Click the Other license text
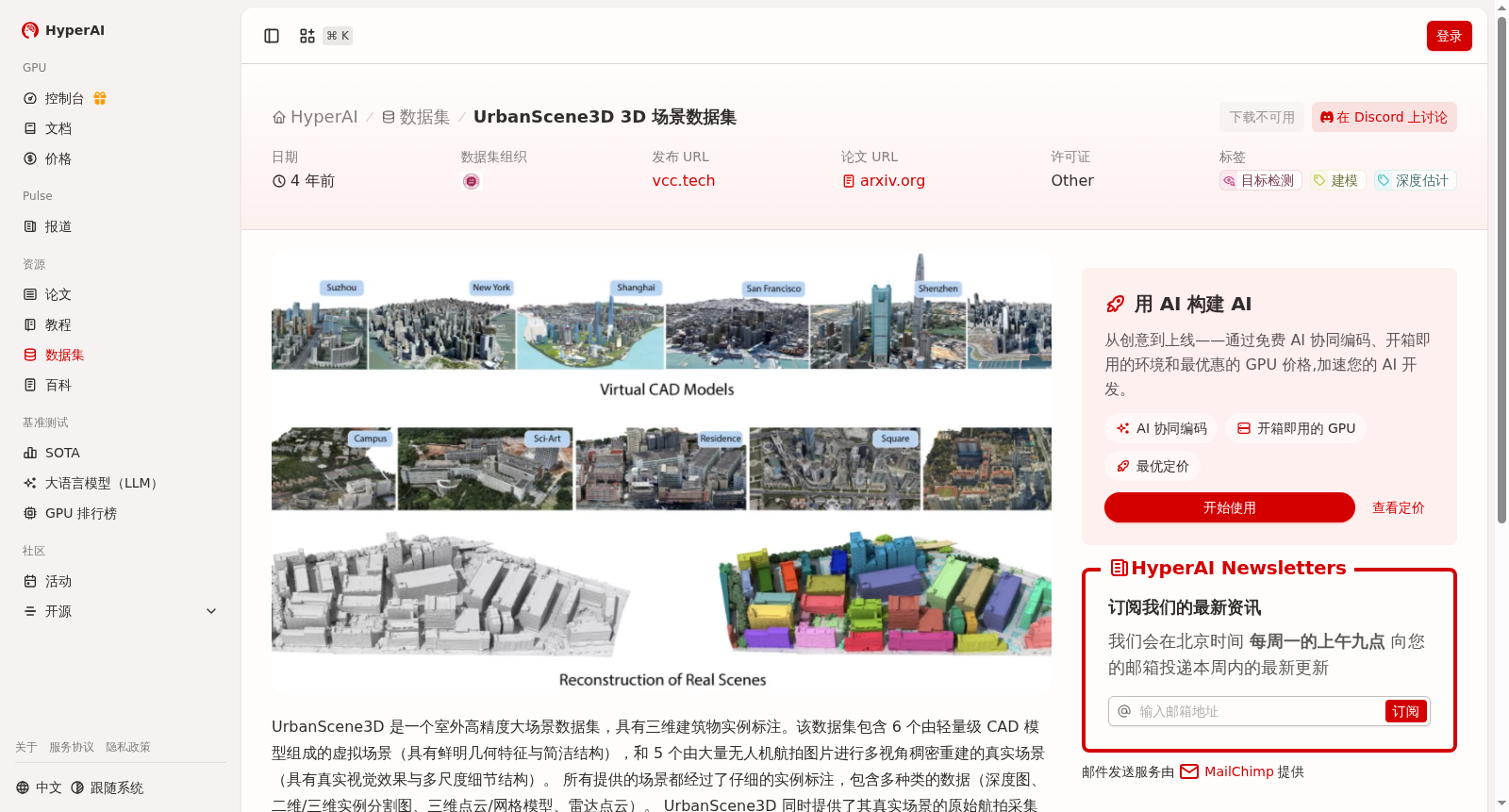 [x=1072, y=181]
